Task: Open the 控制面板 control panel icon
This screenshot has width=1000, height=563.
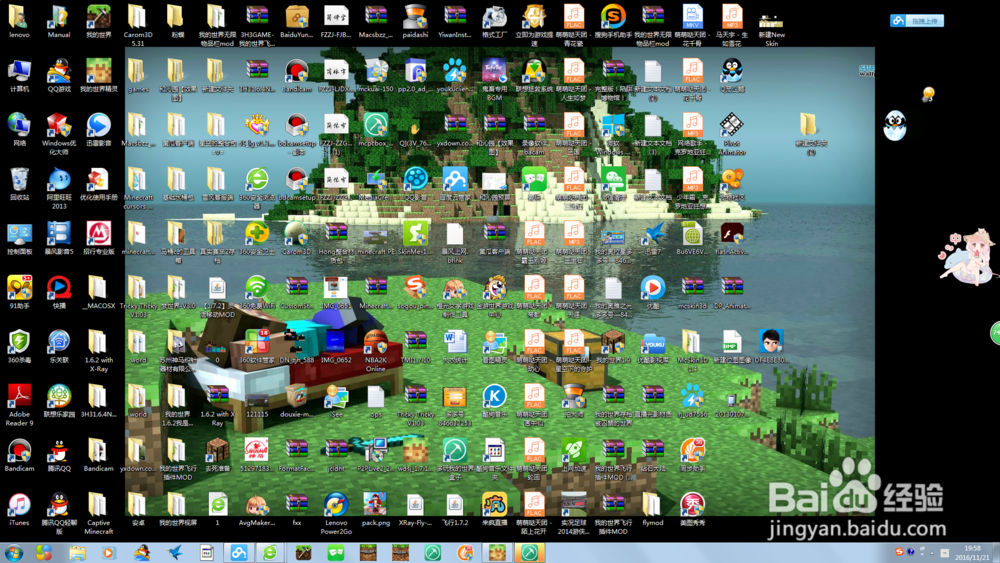Action: pyautogui.click(x=19, y=234)
